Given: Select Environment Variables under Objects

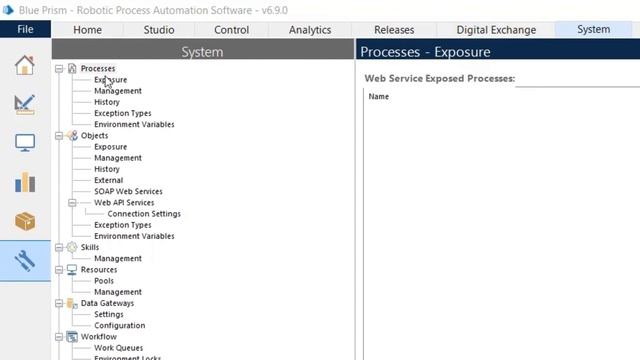Looking at the screenshot, I should 134,236.
